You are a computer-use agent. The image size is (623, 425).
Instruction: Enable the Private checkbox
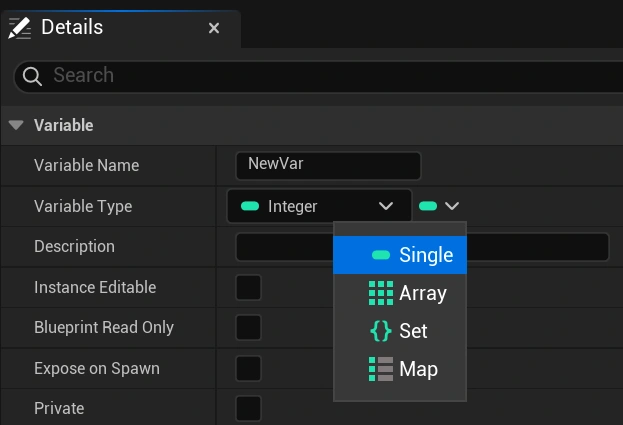tap(248, 408)
